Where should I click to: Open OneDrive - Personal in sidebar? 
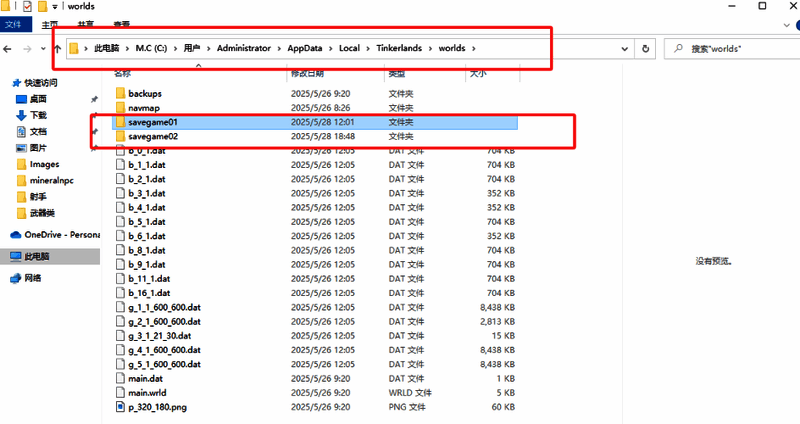[x=55, y=234]
